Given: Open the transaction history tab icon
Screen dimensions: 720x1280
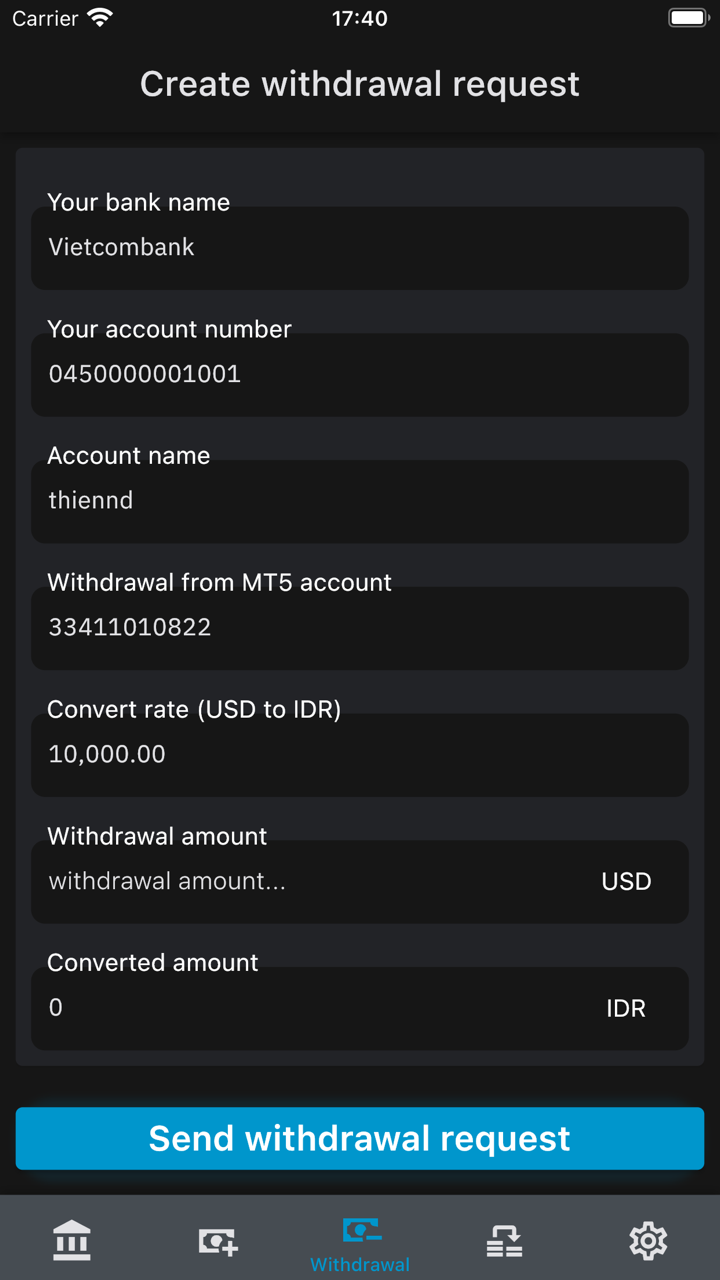Looking at the screenshot, I should click(x=504, y=1240).
